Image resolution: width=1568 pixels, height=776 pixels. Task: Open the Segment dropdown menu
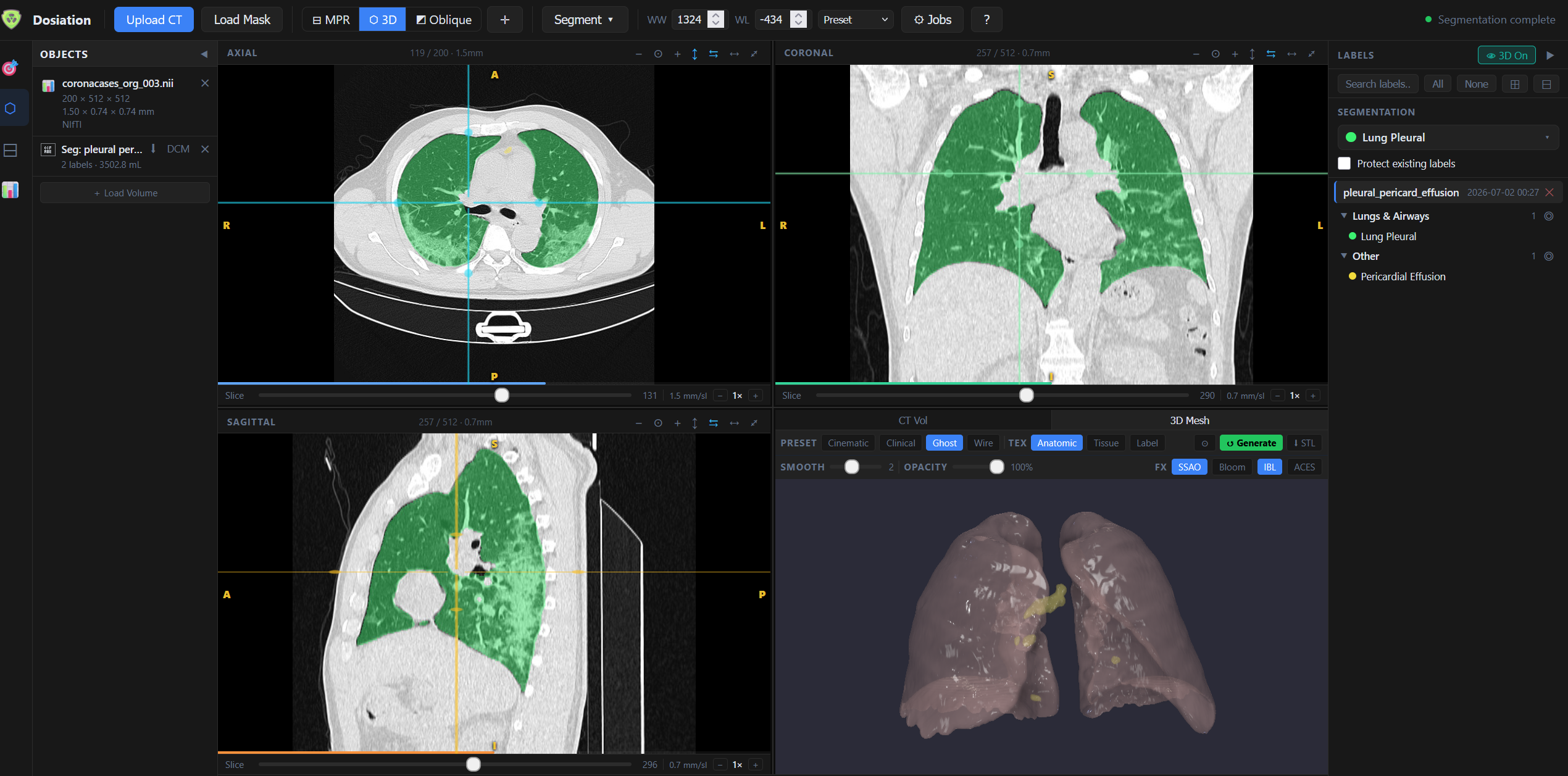pyautogui.click(x=584, y=20)
